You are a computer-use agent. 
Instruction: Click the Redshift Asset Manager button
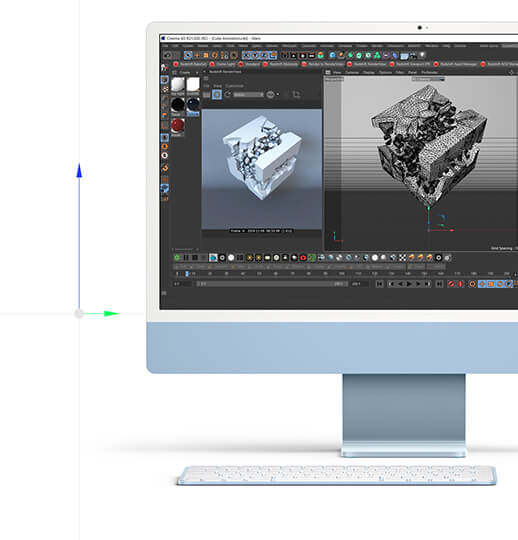point(456,64)
